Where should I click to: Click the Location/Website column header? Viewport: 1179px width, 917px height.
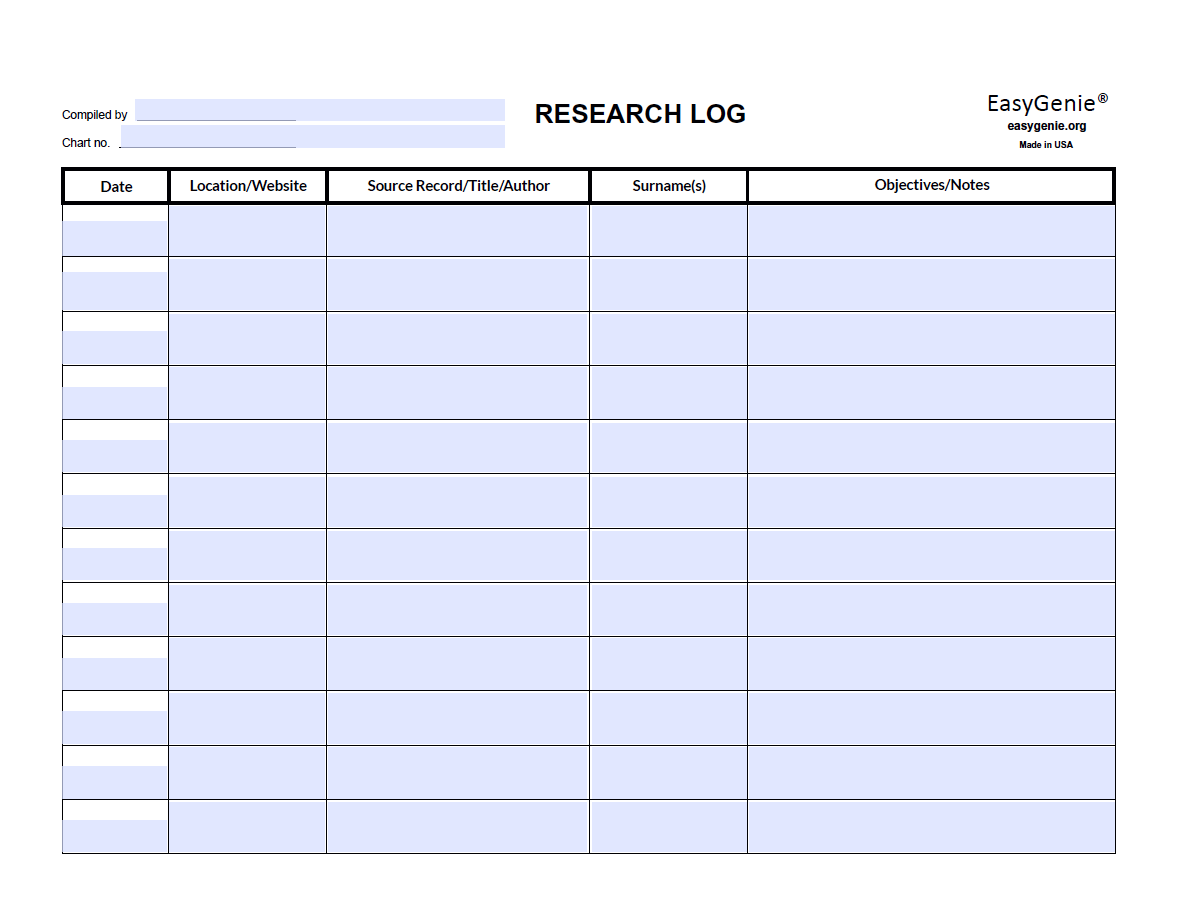click(247, 186)
